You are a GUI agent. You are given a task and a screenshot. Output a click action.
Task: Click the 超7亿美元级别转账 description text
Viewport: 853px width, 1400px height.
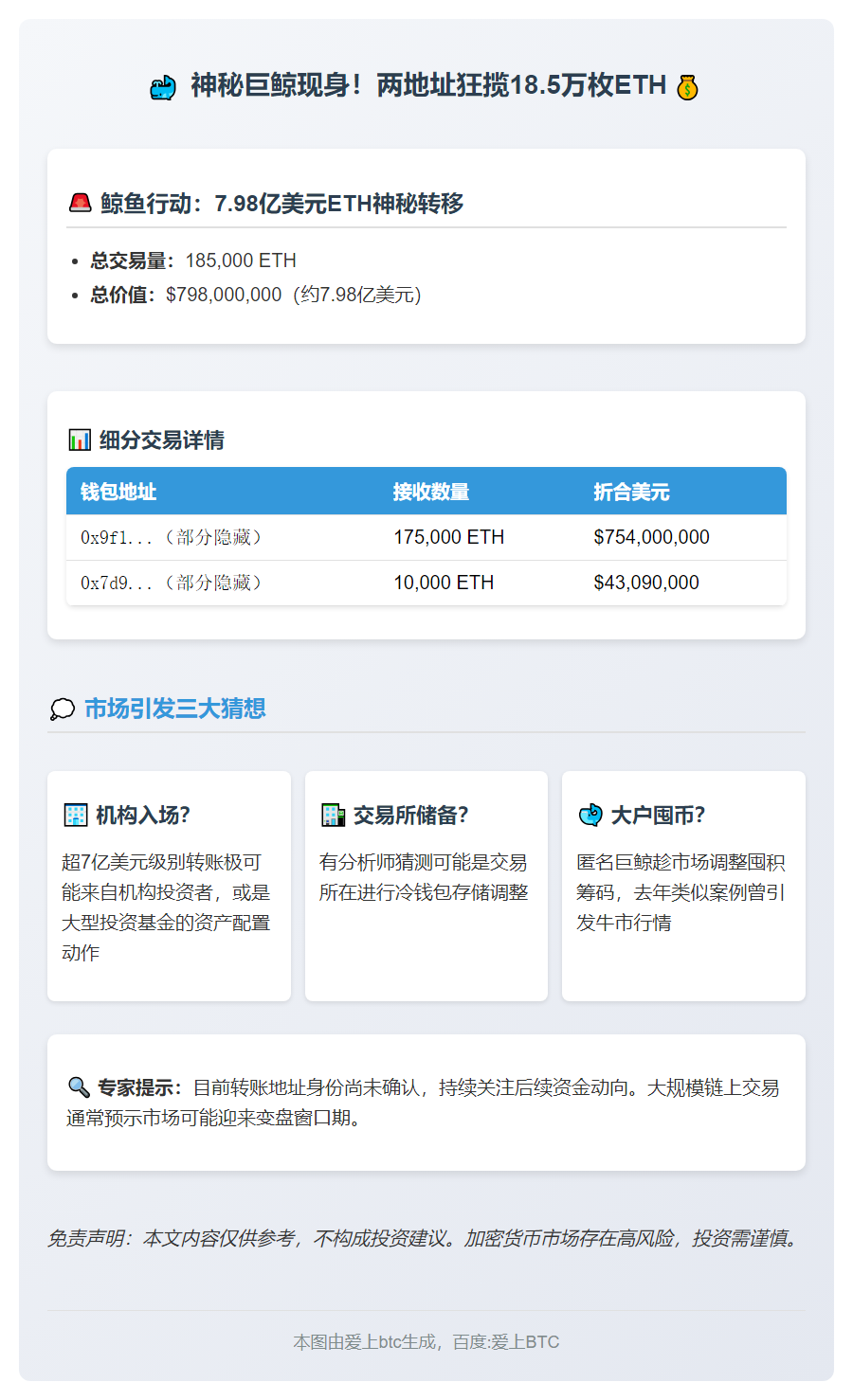166,907
